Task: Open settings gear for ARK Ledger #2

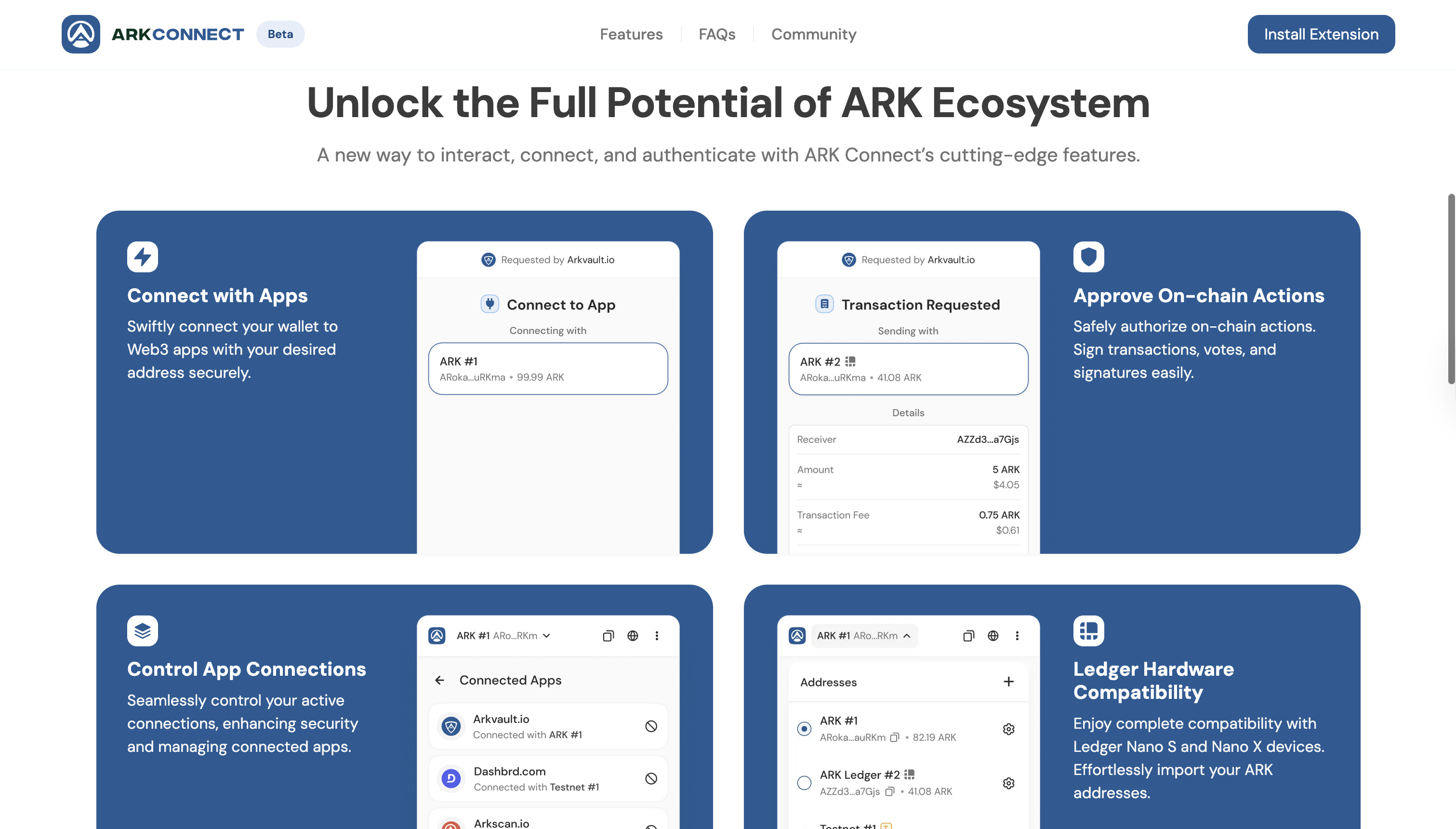Action: point(1009,783)
